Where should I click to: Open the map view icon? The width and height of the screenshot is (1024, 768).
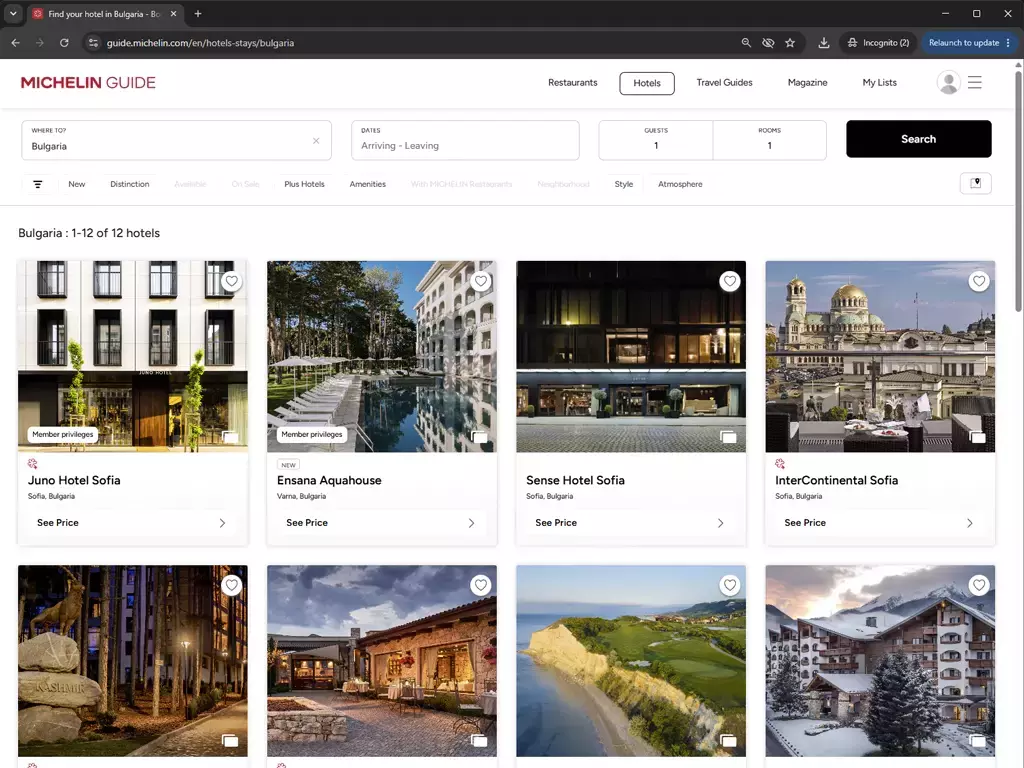coord(976,184)
